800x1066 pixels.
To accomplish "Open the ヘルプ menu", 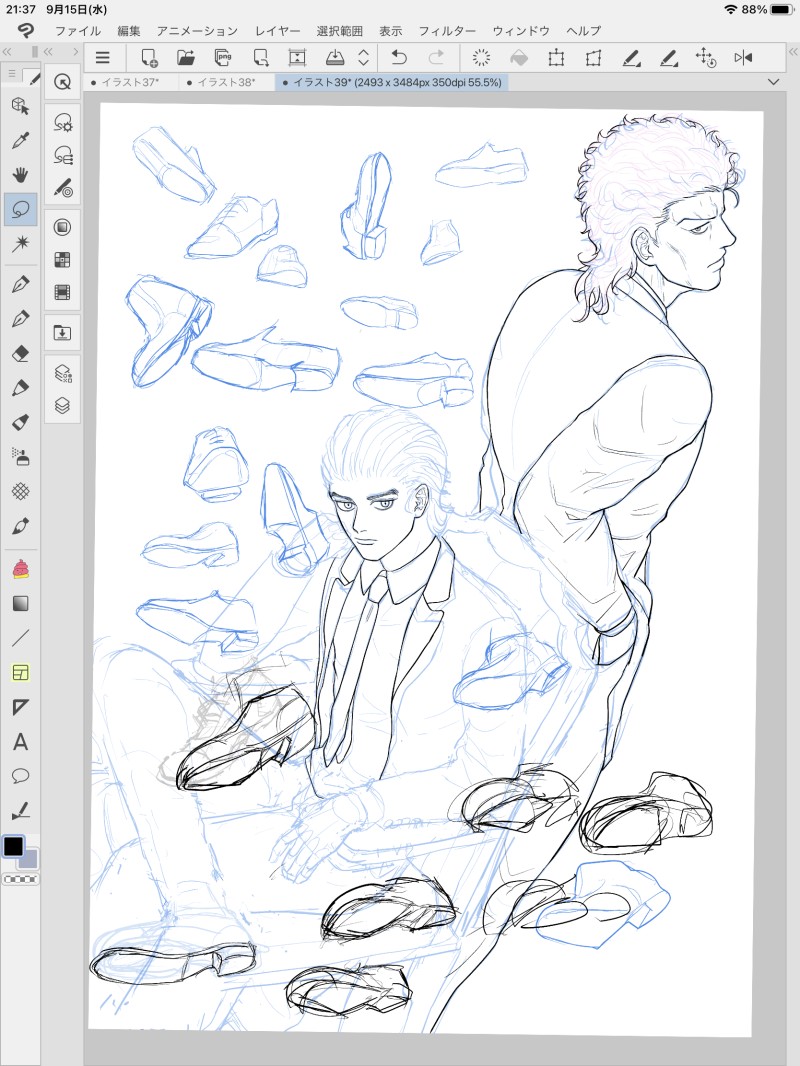I will click(x=584, y=31).
